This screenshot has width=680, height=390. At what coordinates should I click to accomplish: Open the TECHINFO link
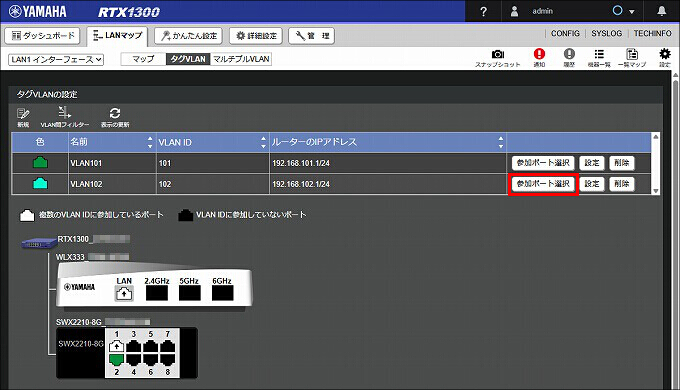coord(652,33)
